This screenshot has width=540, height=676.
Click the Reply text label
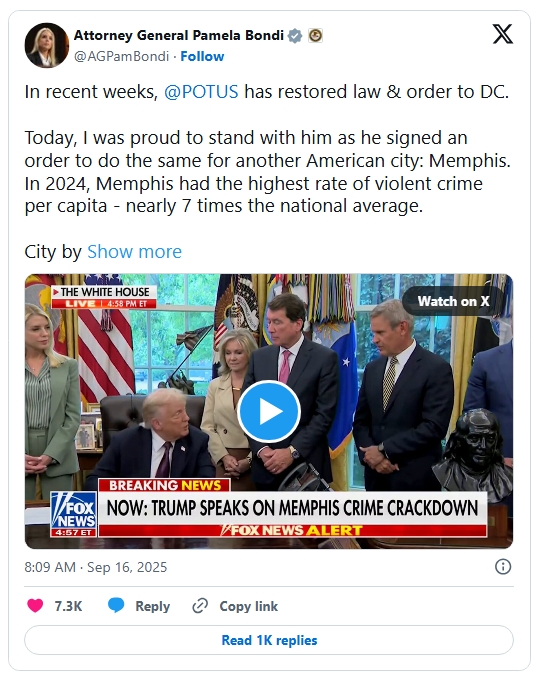click(x=153, y=606)
